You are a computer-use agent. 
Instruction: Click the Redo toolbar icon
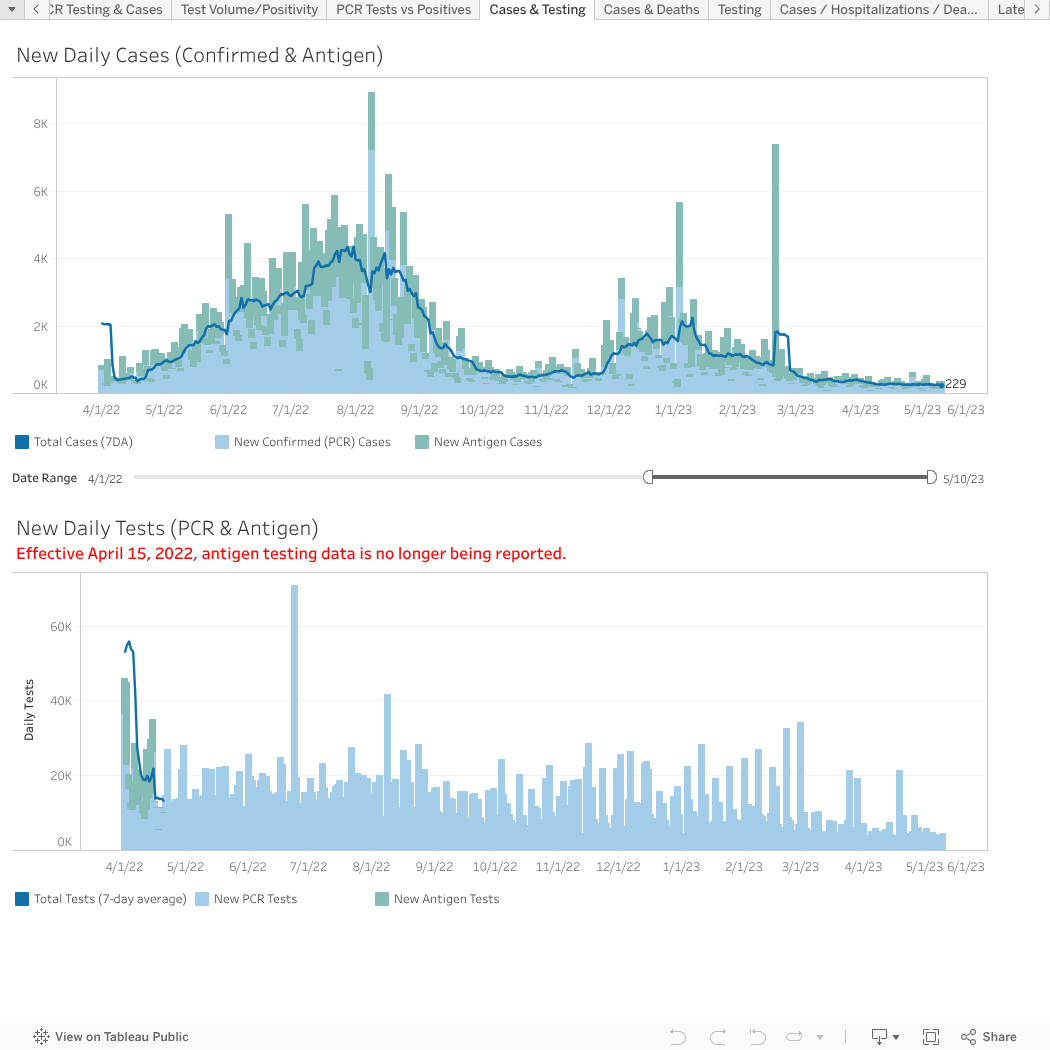718,1037
